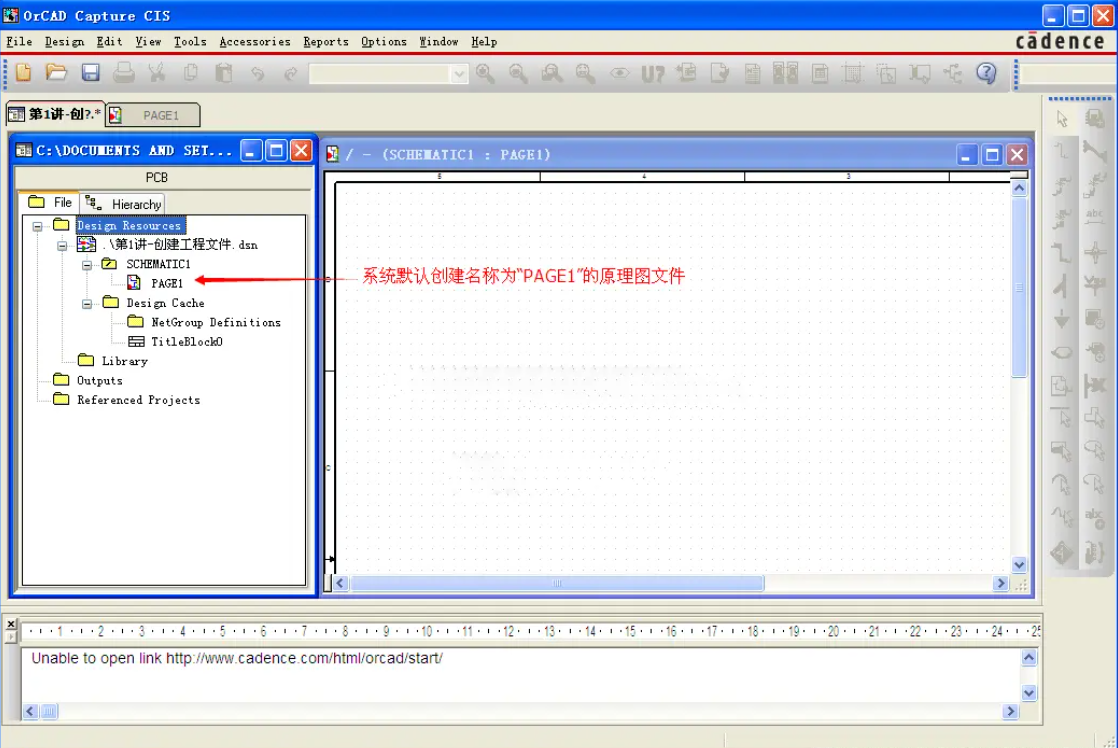Open the Design menu
Image resolution: width=1118 pixels, height=748 pixels.
coord(64,41)
